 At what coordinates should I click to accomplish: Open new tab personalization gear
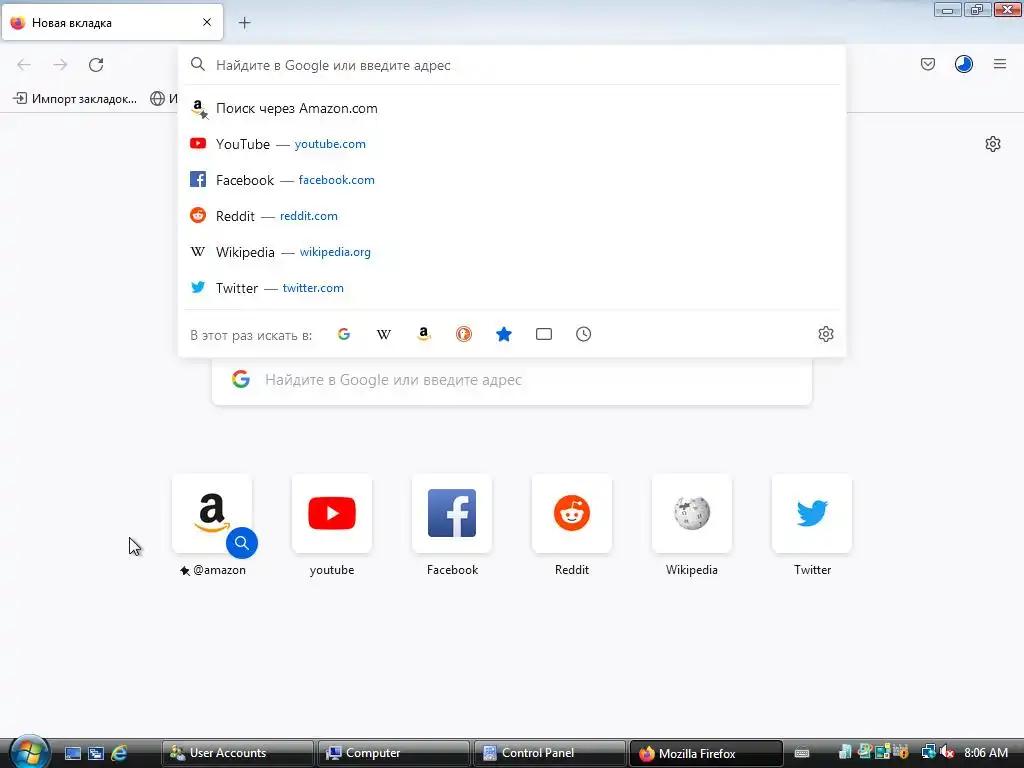[993, 144]
